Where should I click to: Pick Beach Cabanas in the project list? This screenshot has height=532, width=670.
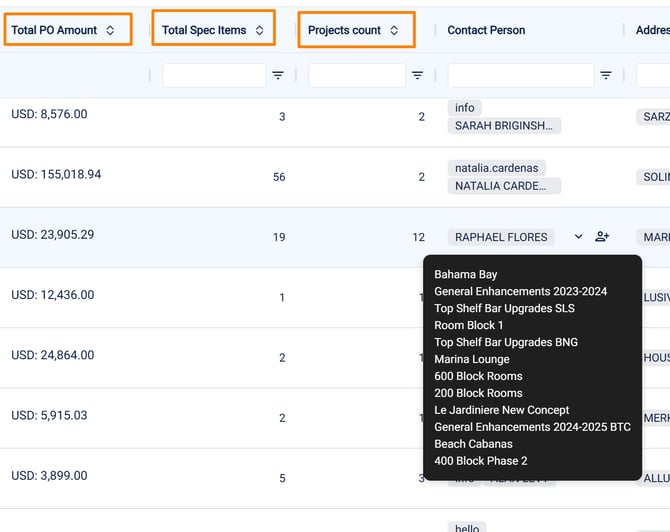(473, 444)
